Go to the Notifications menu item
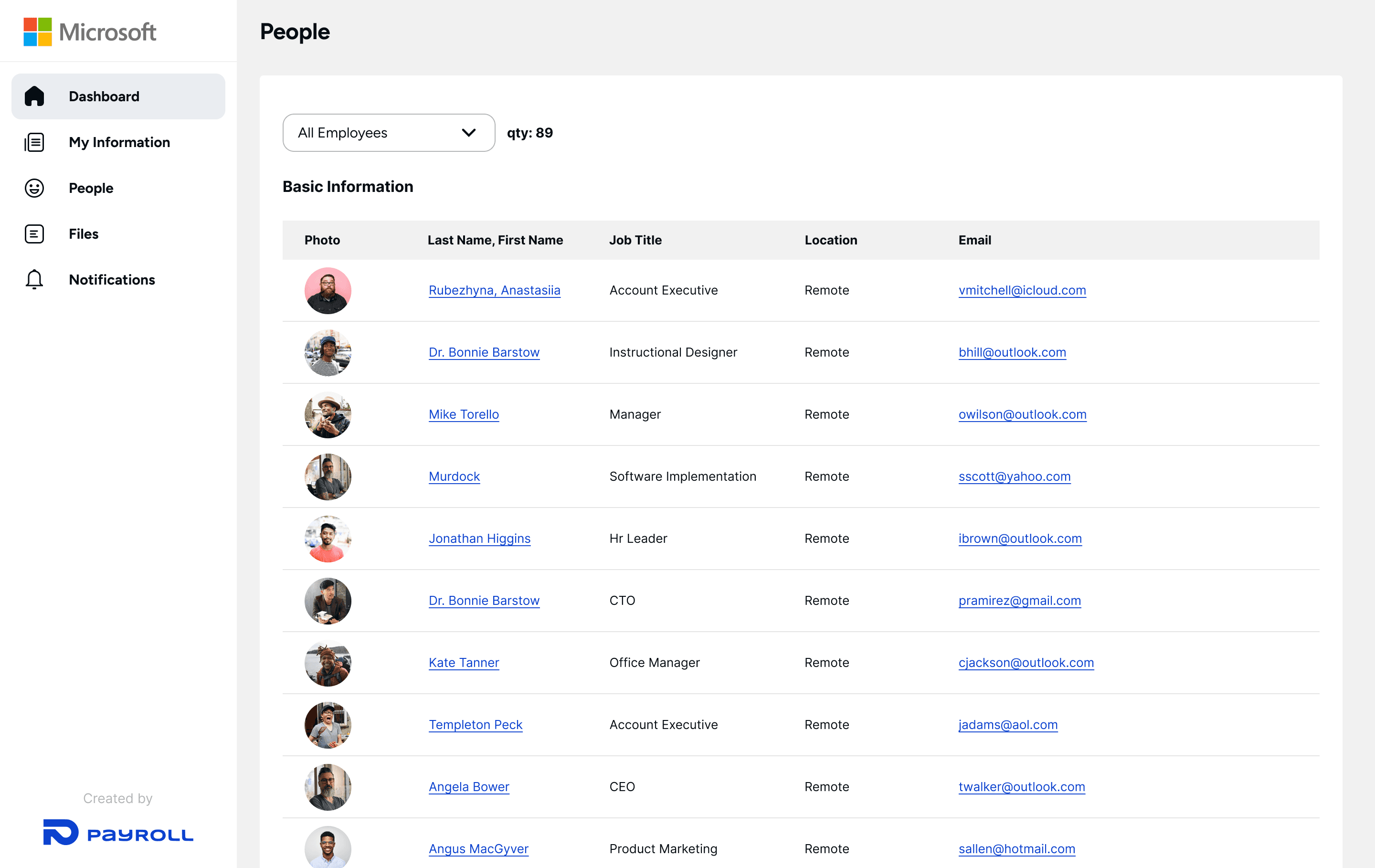The height and width of the screenshot is (868, 1375). pyautogui.click(x=112, y=279)
